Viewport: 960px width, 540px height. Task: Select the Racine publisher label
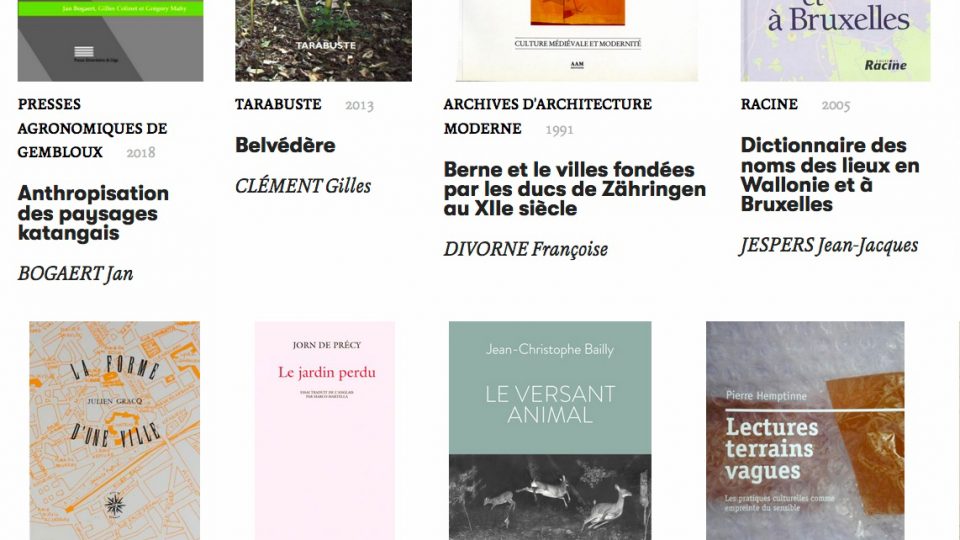(x=769, y=104)
